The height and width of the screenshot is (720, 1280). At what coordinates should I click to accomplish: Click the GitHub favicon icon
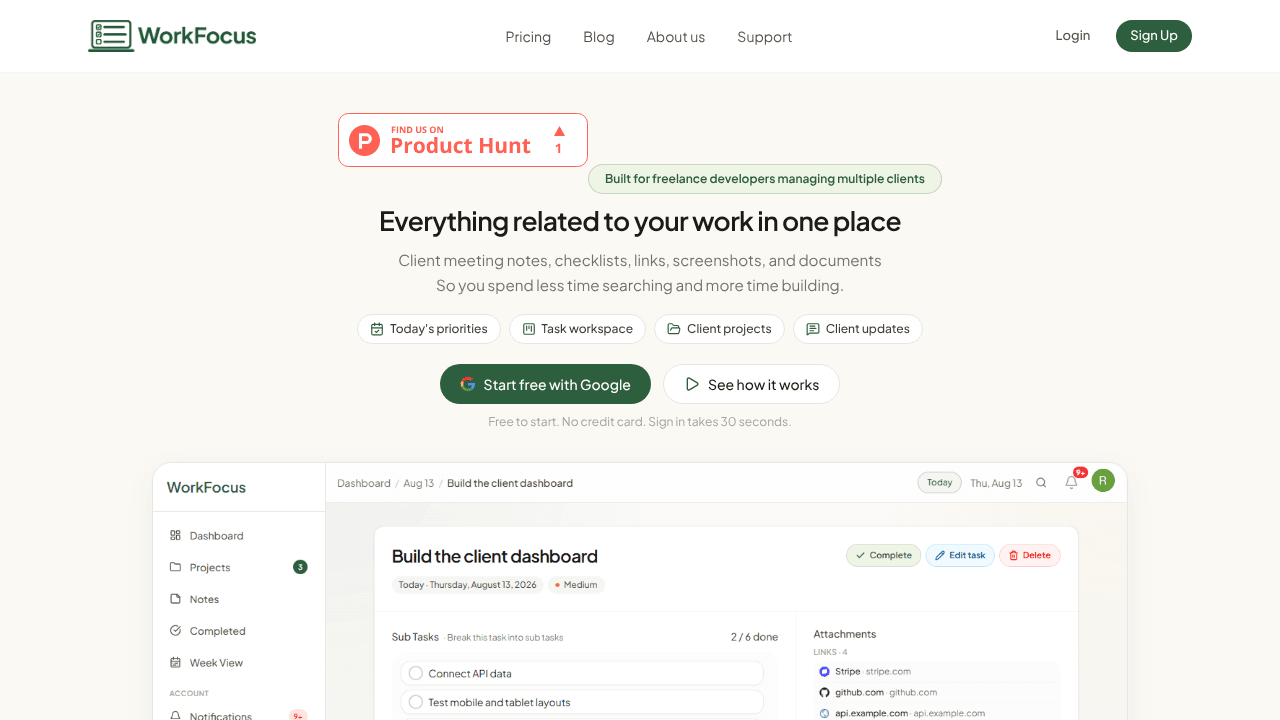pos(824,692)
